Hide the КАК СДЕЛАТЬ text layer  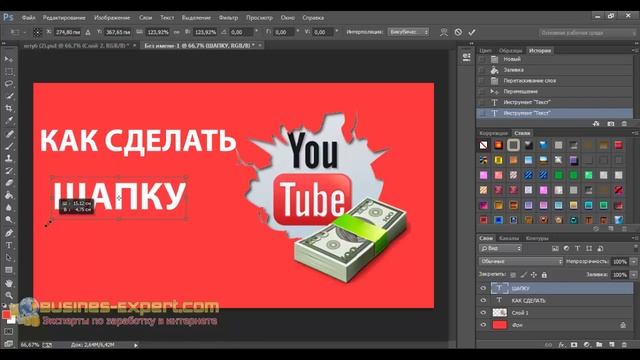click(x=483, y=300)
